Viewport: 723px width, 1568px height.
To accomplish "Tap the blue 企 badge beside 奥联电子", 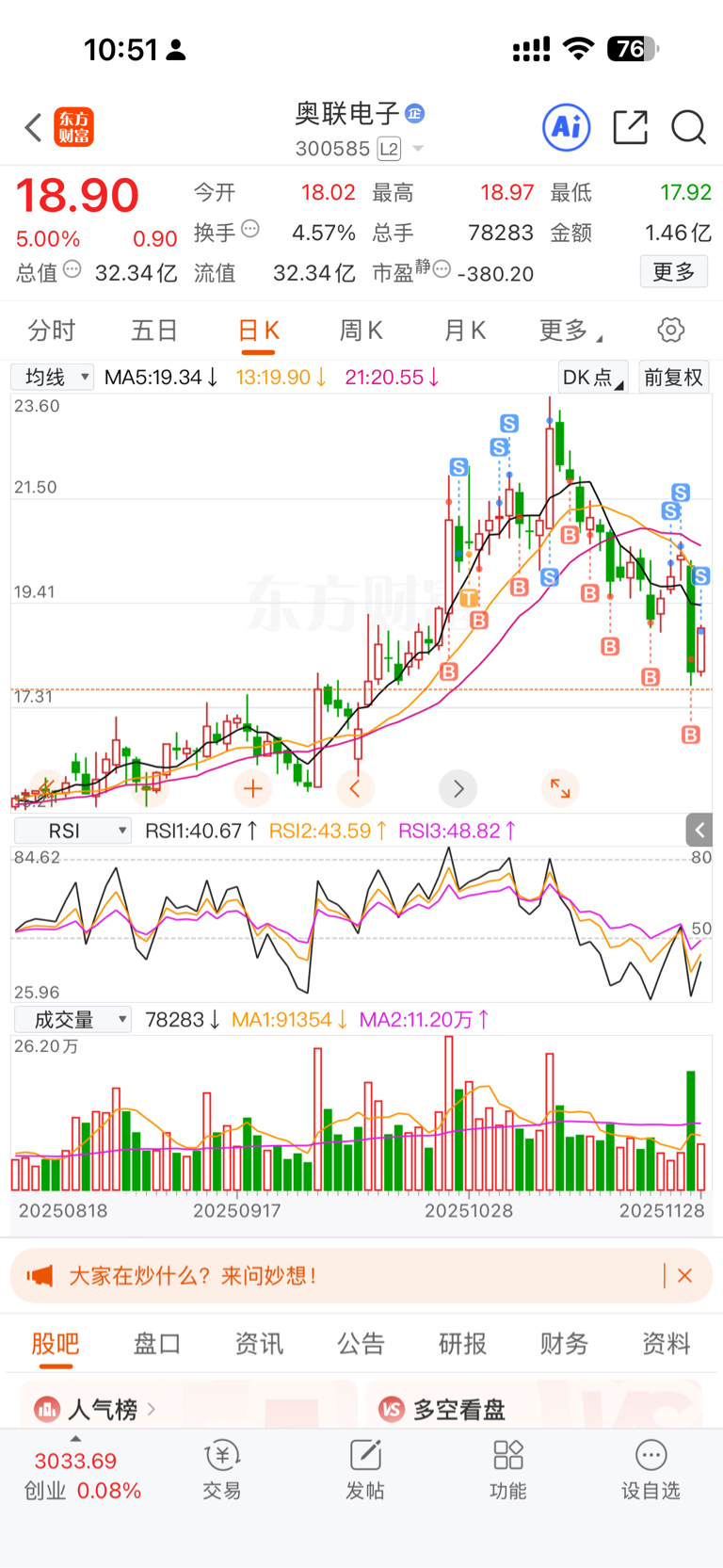I will pyautogui.click(x=414, y=114).
